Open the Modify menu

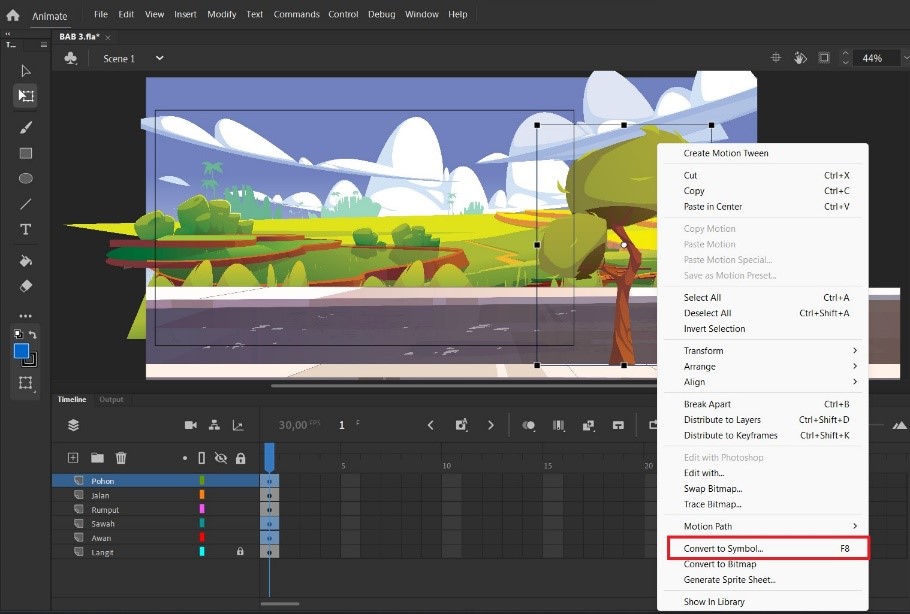pyautogui.click(x=222, y=14)
